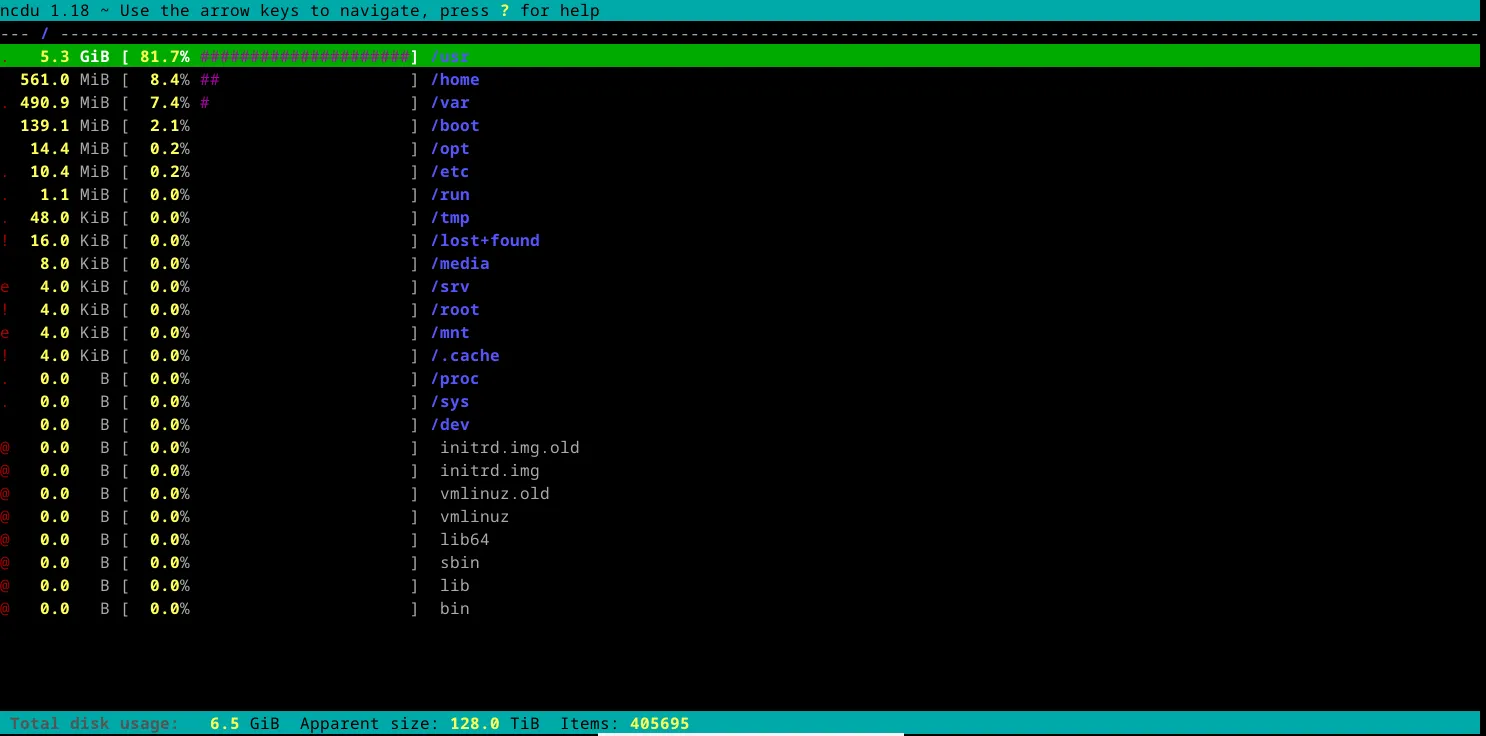The width and height of the screenshot is (1486, 736).
Task: Select the /media directory entry
Action: pos(460,264)
